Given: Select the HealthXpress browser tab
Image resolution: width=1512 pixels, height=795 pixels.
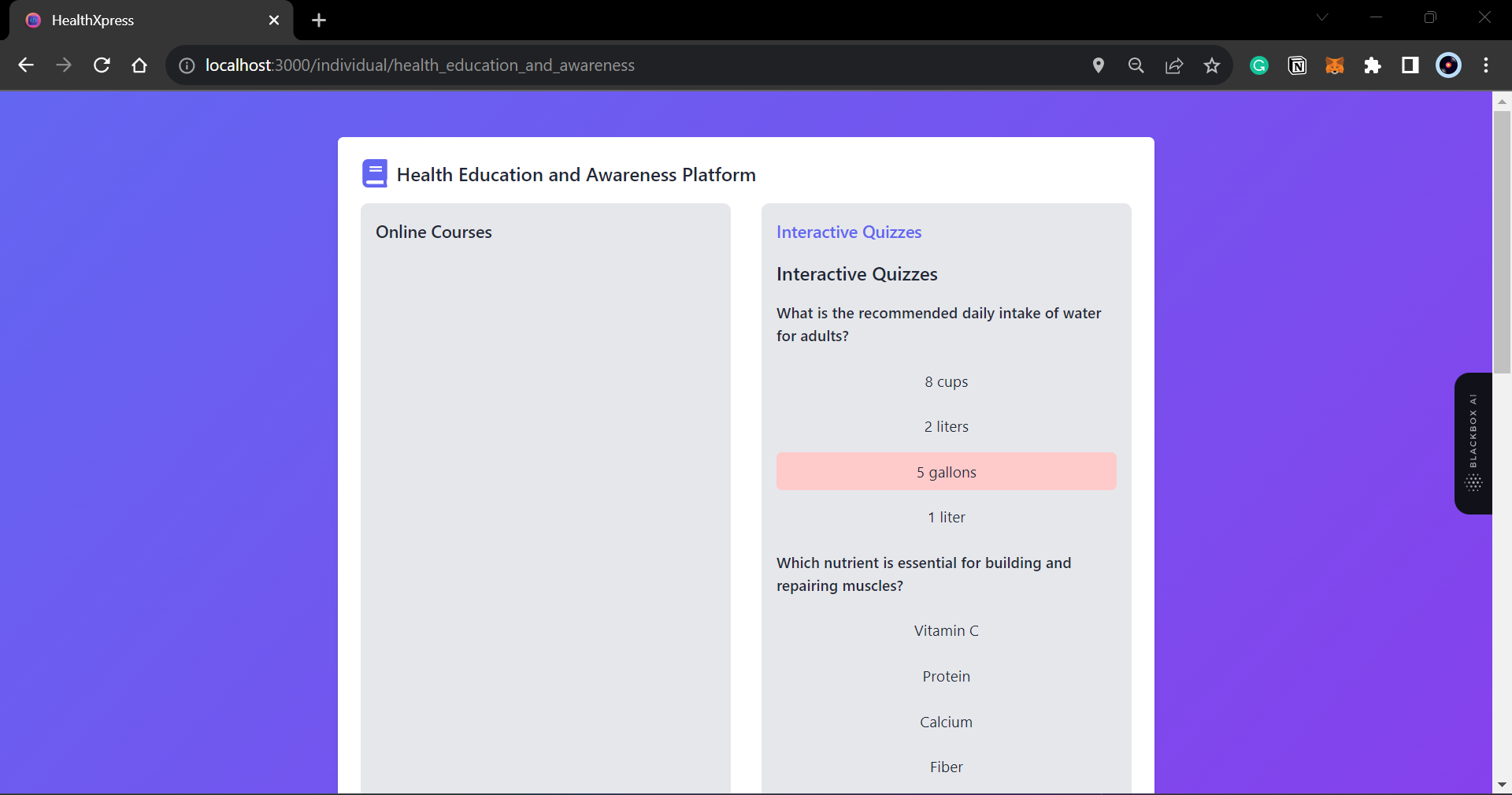Looking at the screenshot, I should tap(151, 20).
